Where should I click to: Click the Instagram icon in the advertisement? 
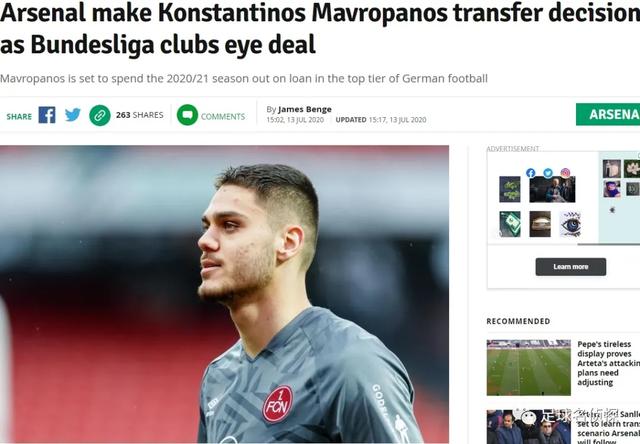tap(565, 173)
